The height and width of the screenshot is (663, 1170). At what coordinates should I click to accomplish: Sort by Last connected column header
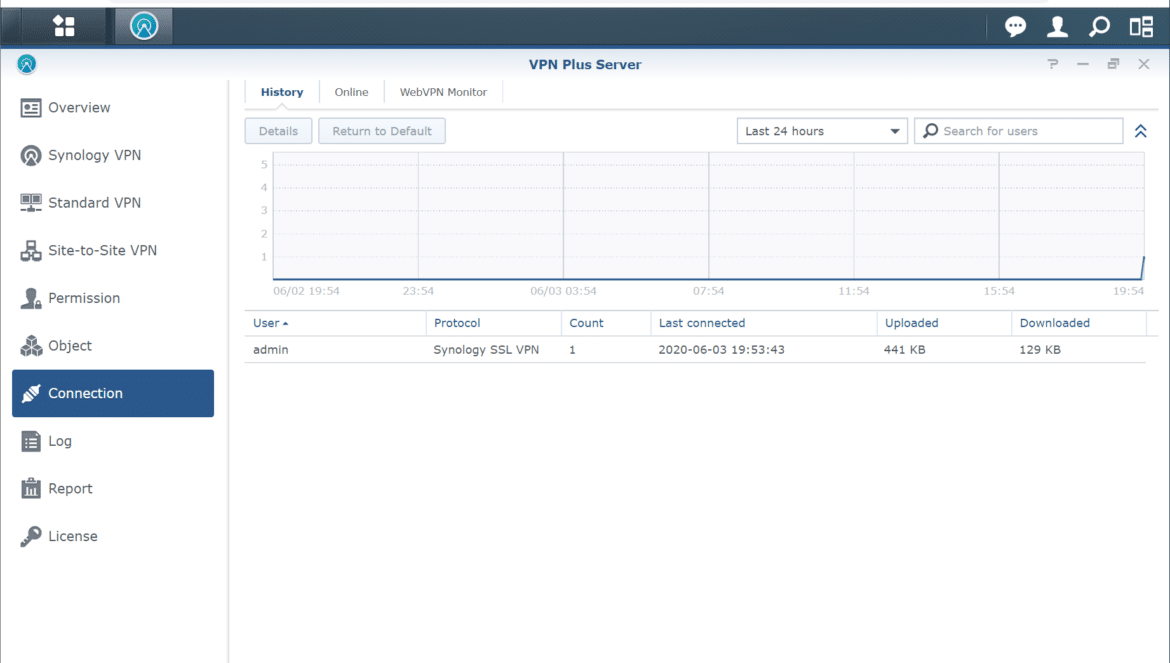(x=763, y=323)
